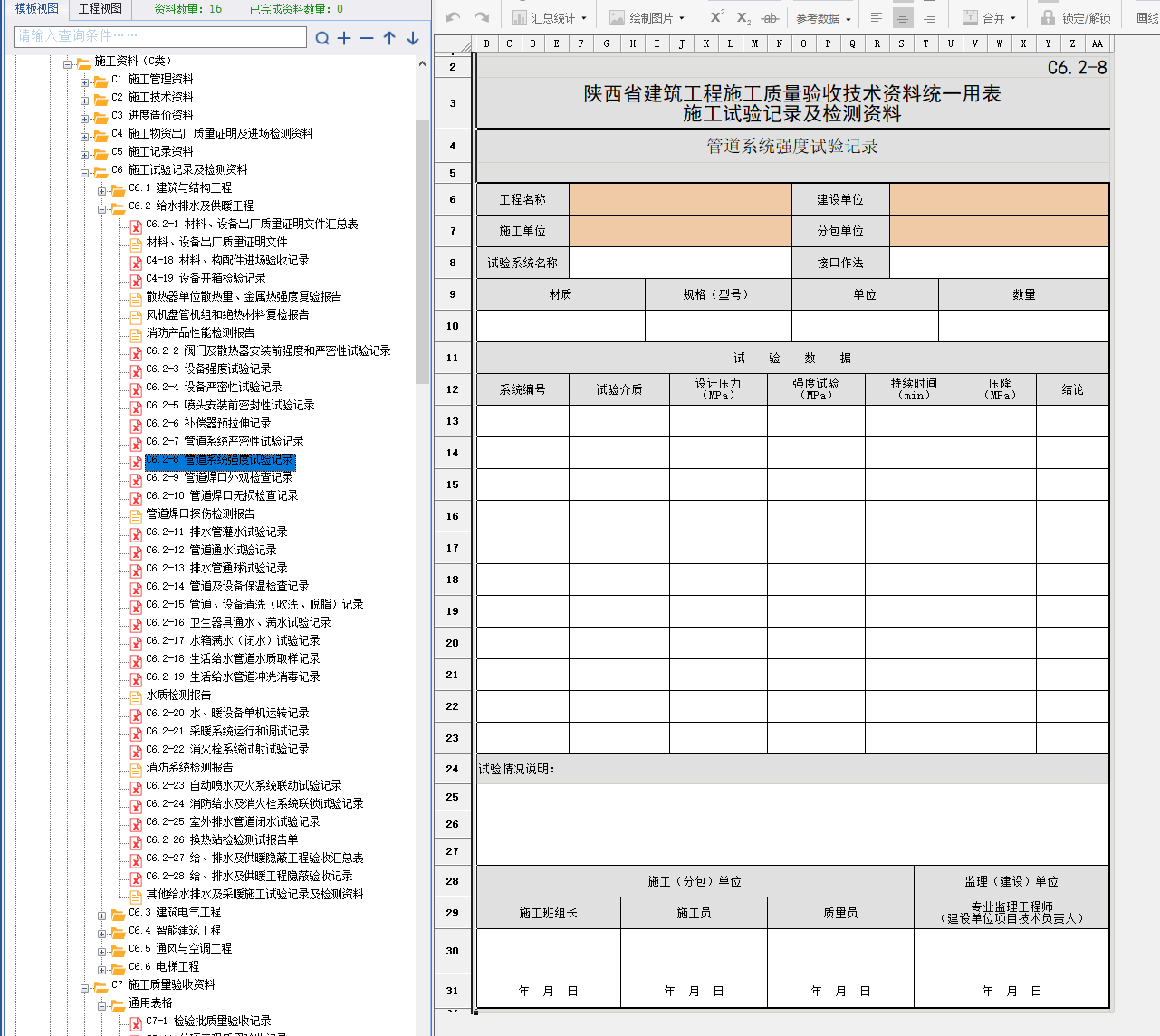Expand the C4 施工物资出厂质量证明 node
1160x1036 pixels.
click(84, 136)
